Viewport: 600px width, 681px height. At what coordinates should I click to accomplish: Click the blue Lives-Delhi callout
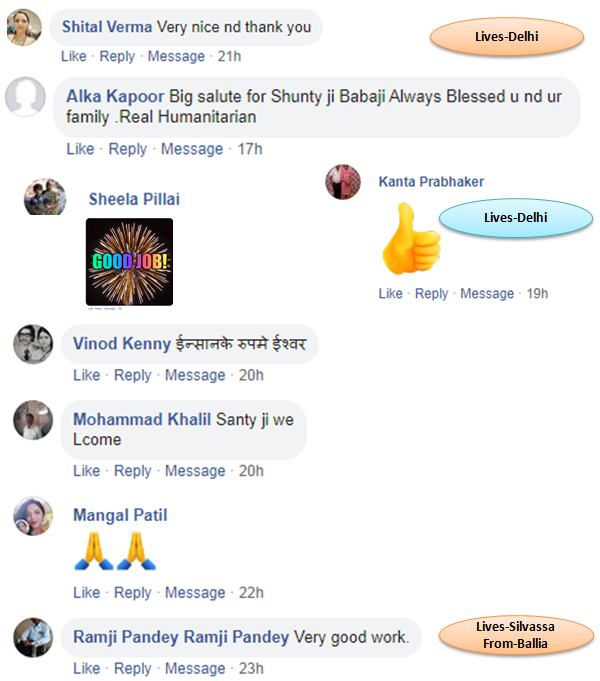[516, 218]
